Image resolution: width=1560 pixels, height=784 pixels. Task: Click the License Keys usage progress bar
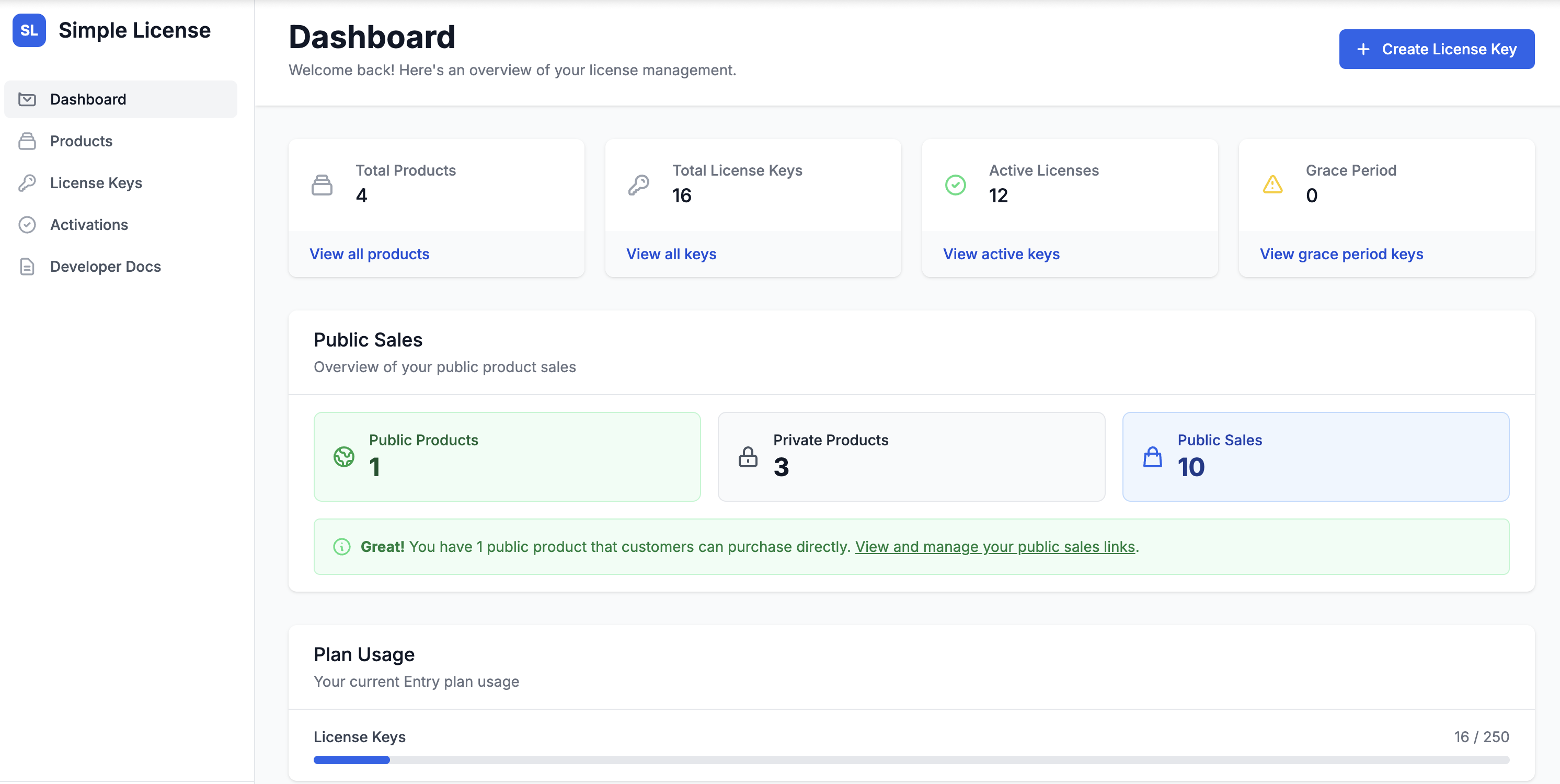click(909, 759)
